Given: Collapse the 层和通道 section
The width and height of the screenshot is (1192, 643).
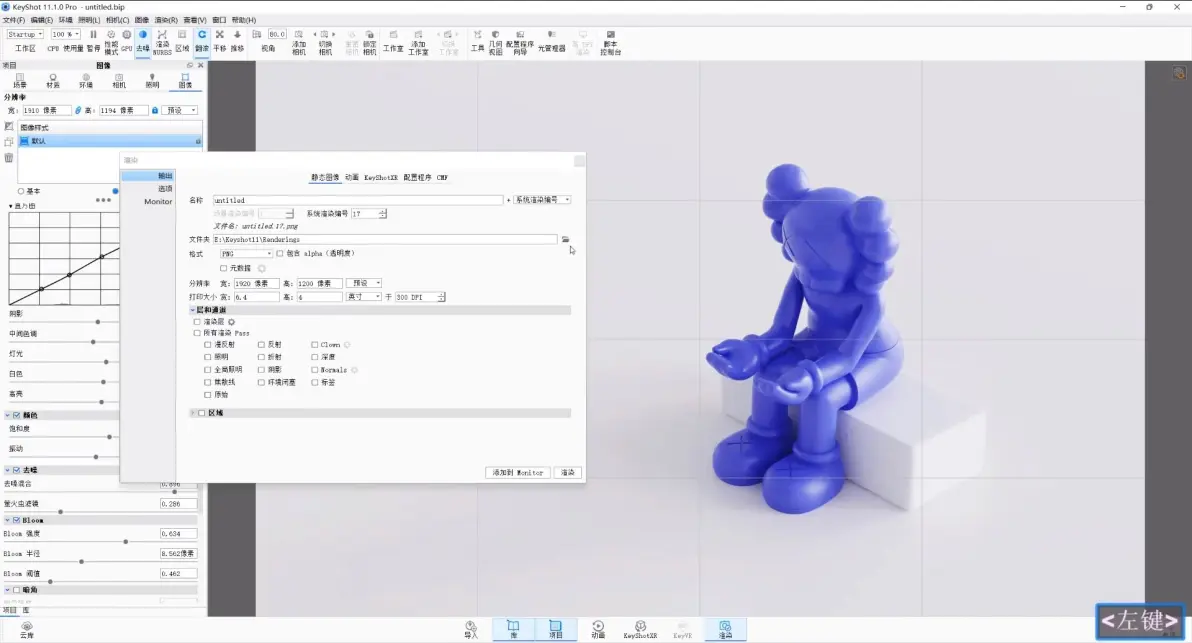Looking at the screenshot, I should 192,310.
